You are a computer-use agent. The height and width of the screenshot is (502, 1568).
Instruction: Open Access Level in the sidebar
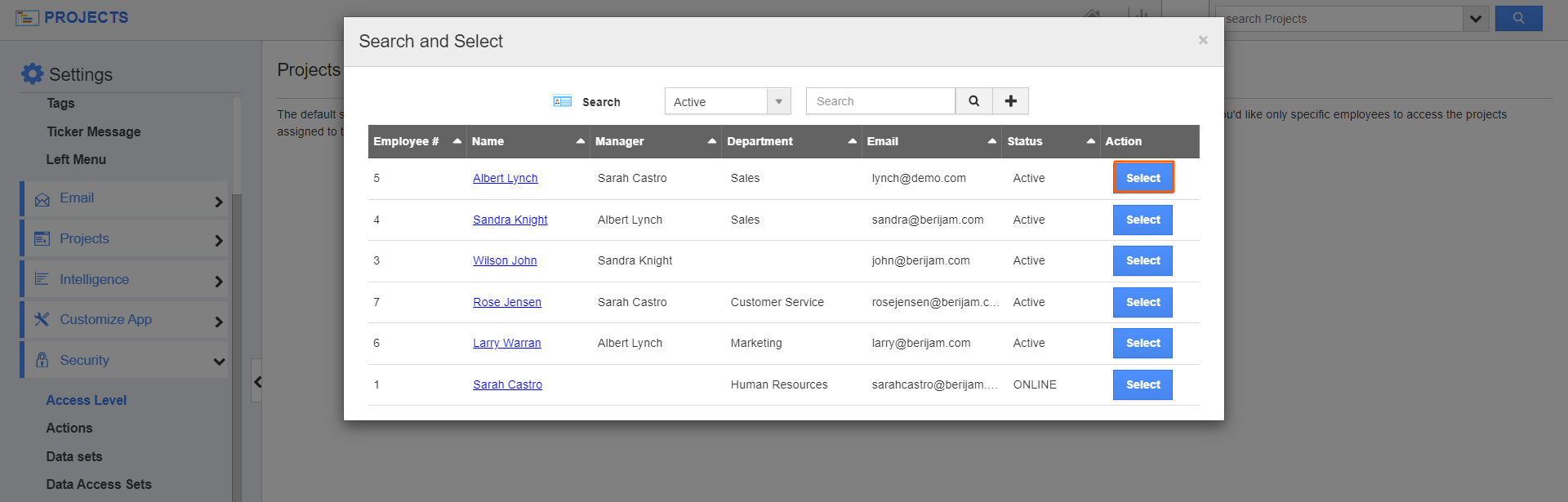coord(87,400)
